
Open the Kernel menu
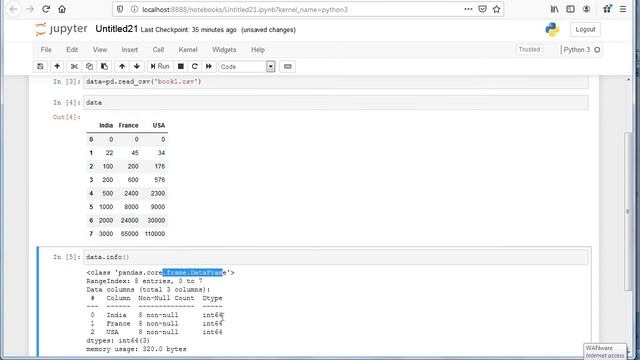[188, 50]
